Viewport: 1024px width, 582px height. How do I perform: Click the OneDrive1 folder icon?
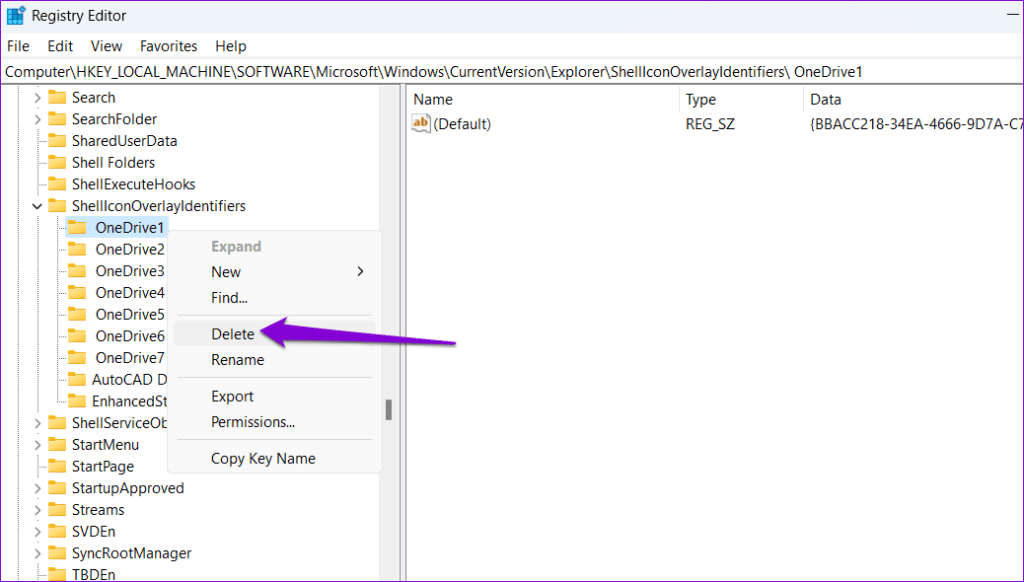pyautogui.click(x=77, y=227)
